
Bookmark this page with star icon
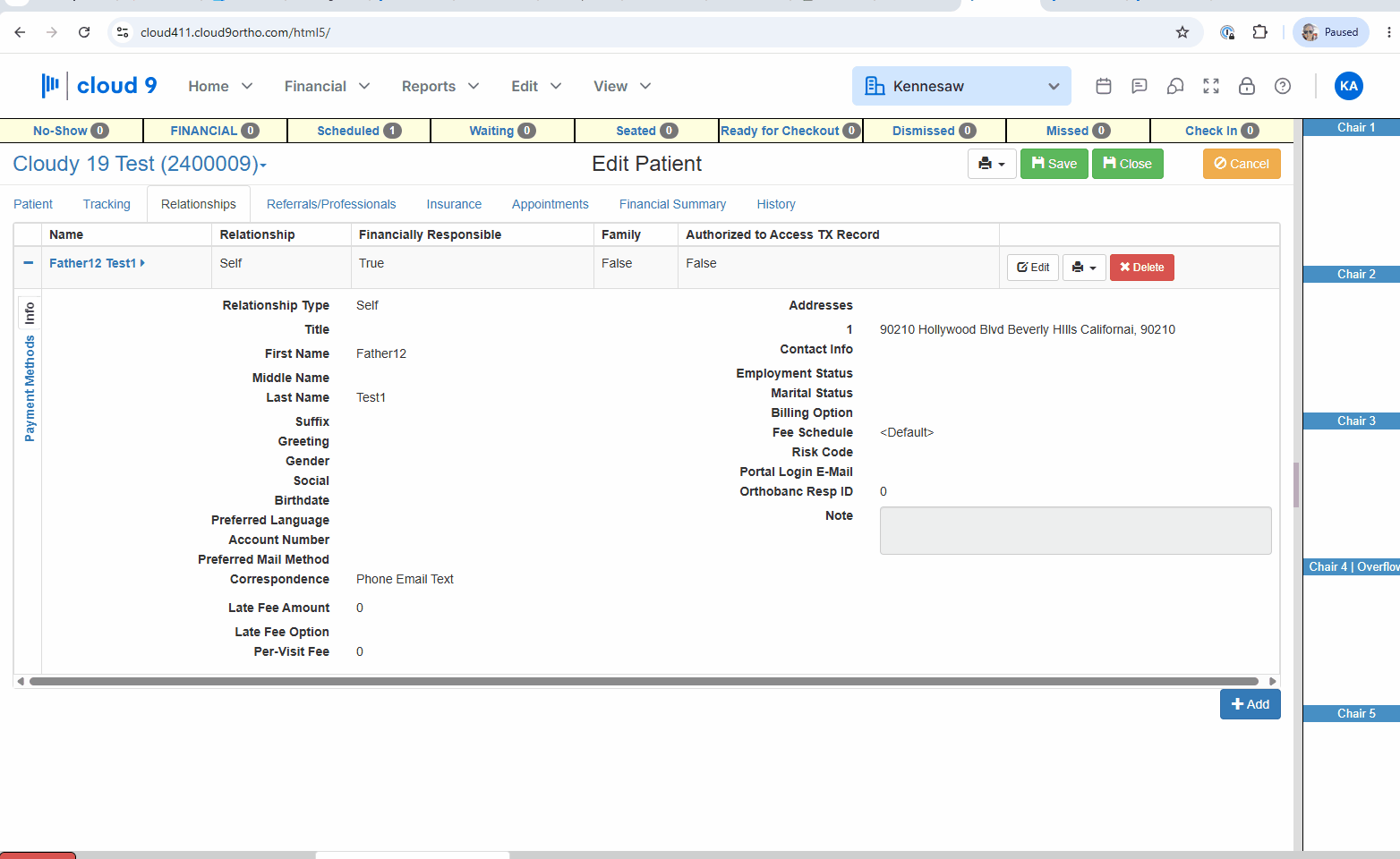1182,32
